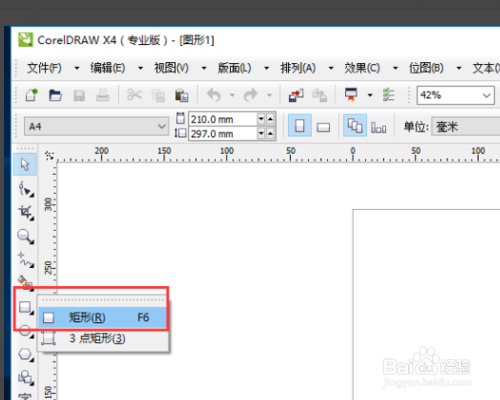Open the 视图(V) menu
This screenshot has width=500, height=400.
pos(171,68)
